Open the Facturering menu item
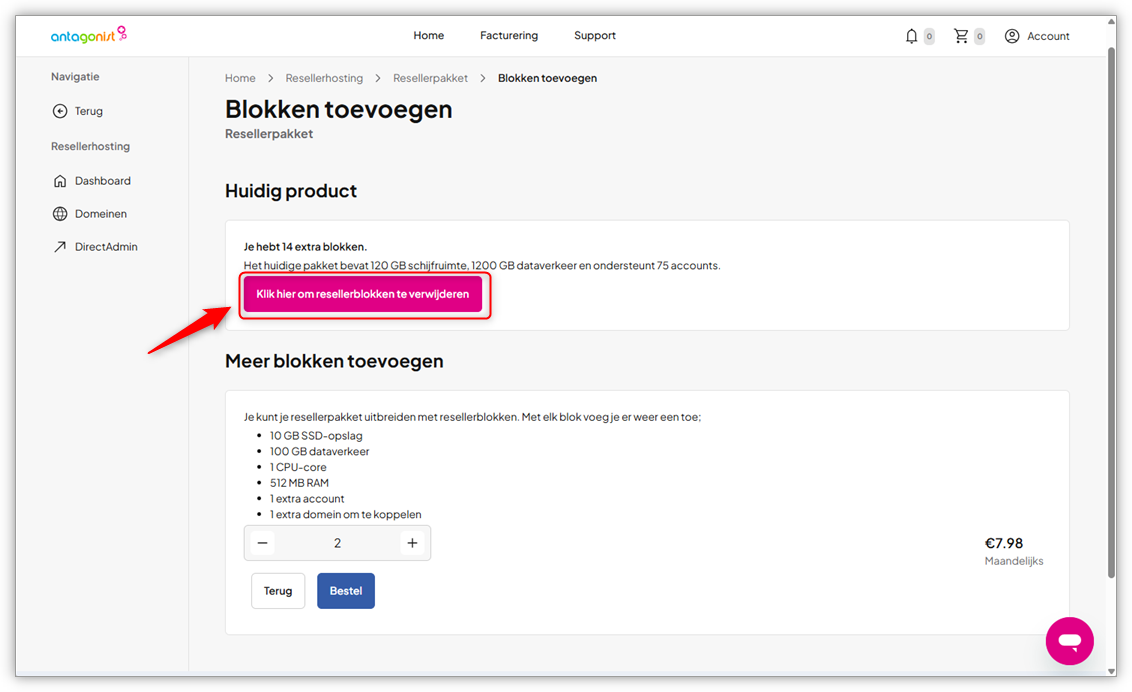 click(x=509, y=35)
